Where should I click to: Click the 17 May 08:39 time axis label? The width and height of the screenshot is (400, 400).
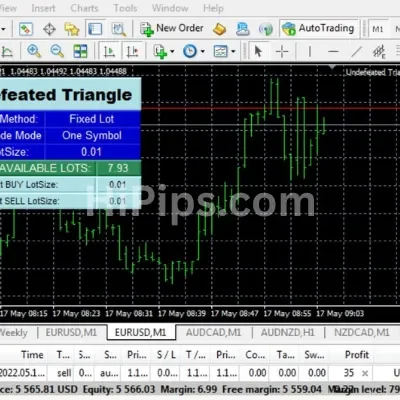182,313
